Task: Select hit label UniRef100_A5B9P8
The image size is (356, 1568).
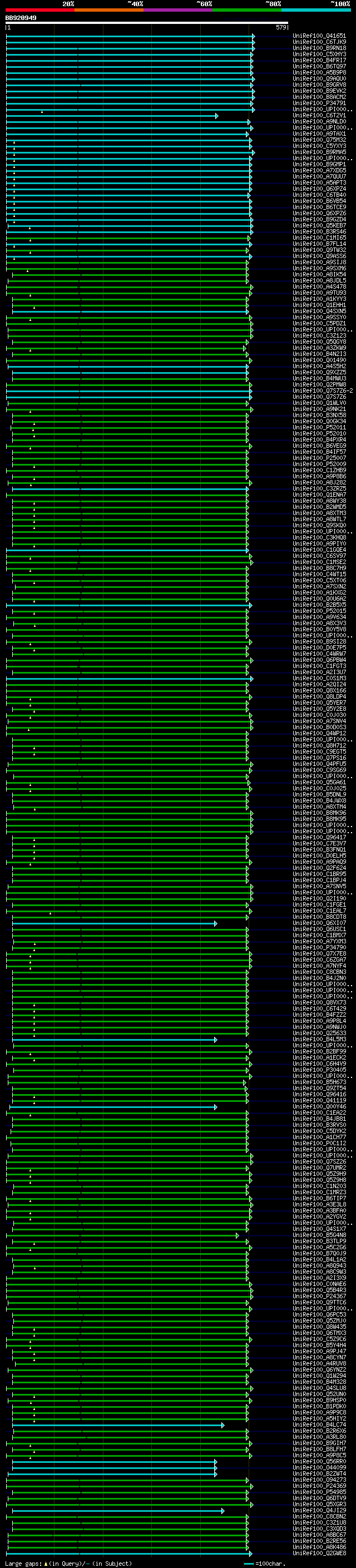Action: click(319, 72)
